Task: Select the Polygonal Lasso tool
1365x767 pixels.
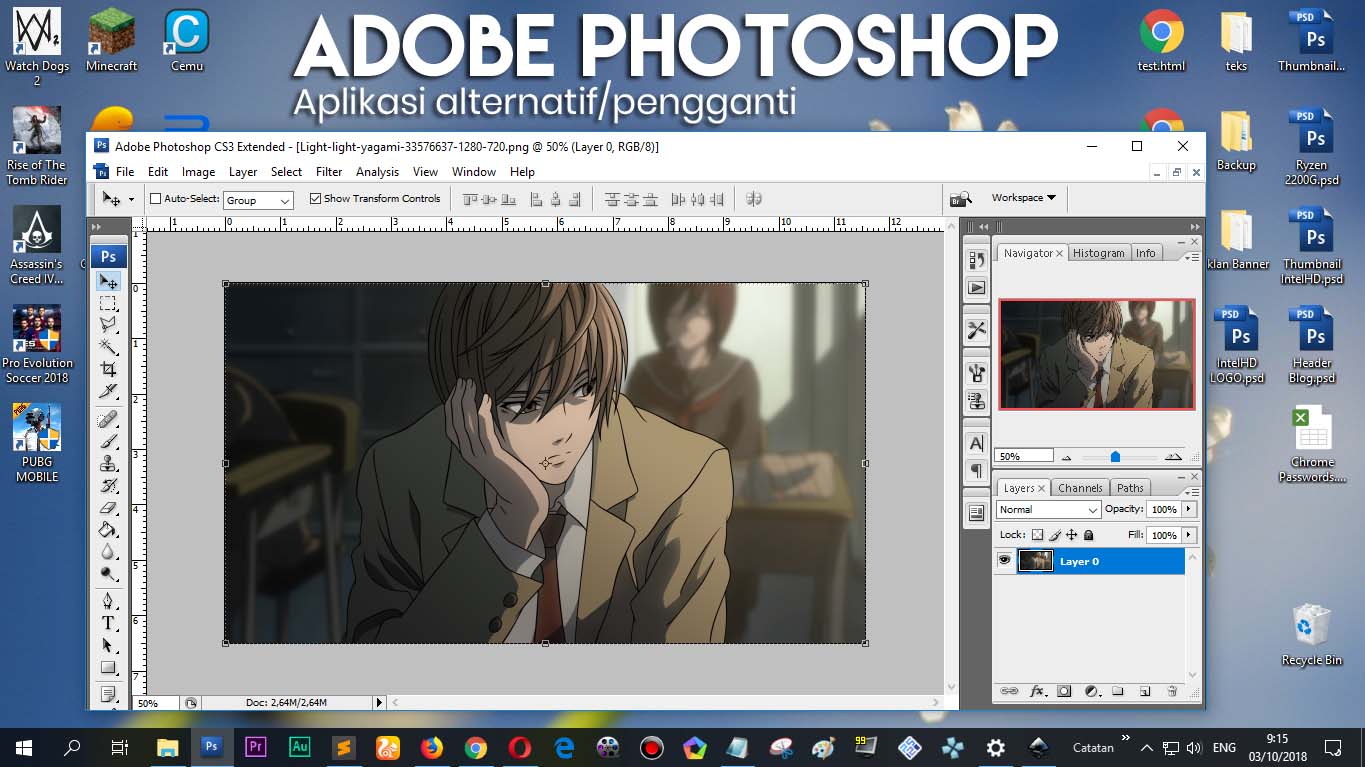Action: click(x=109, y=324)
